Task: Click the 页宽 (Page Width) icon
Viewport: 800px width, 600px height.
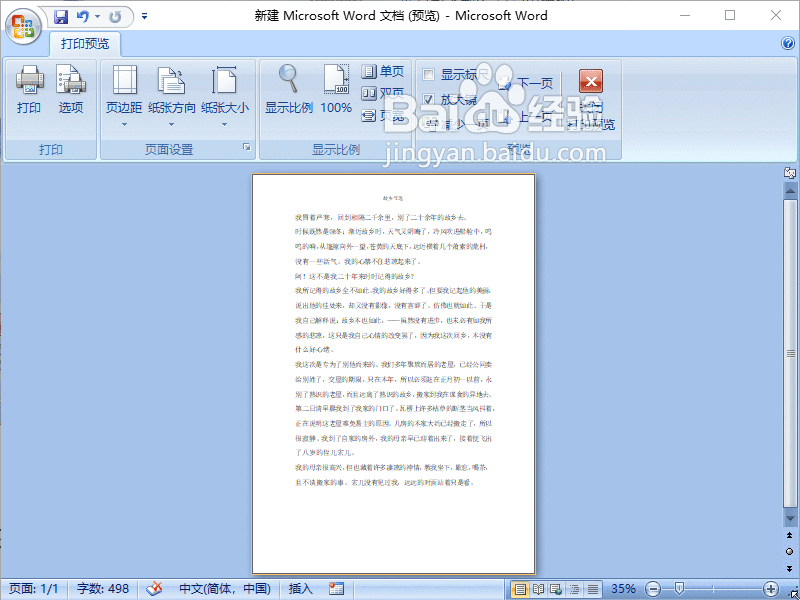Action: 381,113
